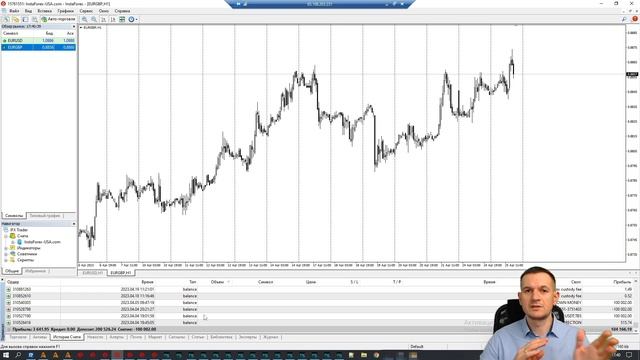Toggle the Market Watch window toolbar icon
Viewport: 640px width, 360px height.
(25, 19)
